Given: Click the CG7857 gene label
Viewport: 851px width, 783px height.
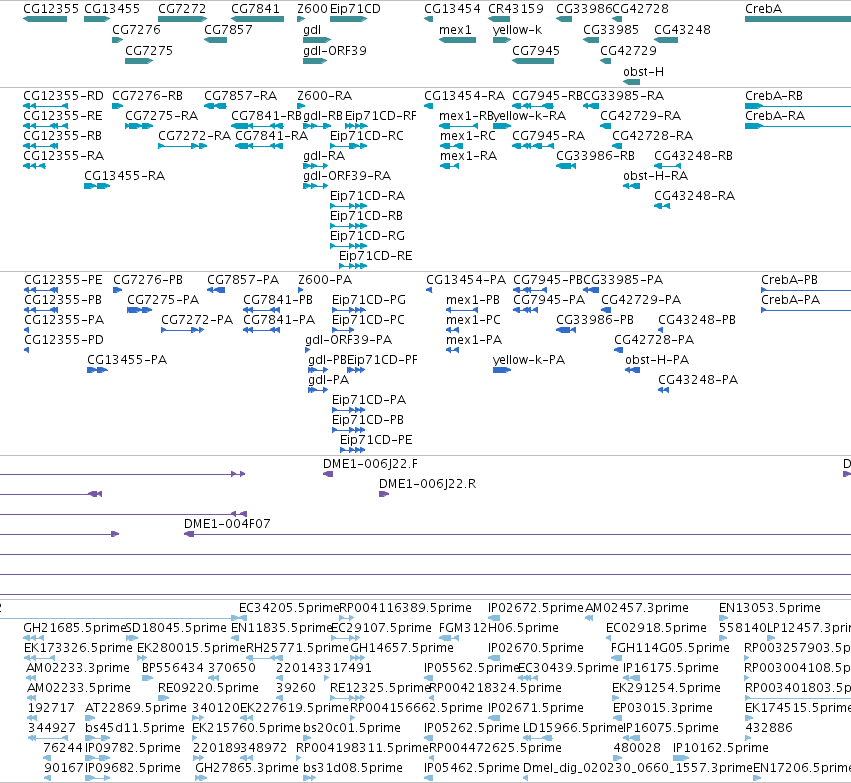Looking at the screenshot, I should 228,30.
